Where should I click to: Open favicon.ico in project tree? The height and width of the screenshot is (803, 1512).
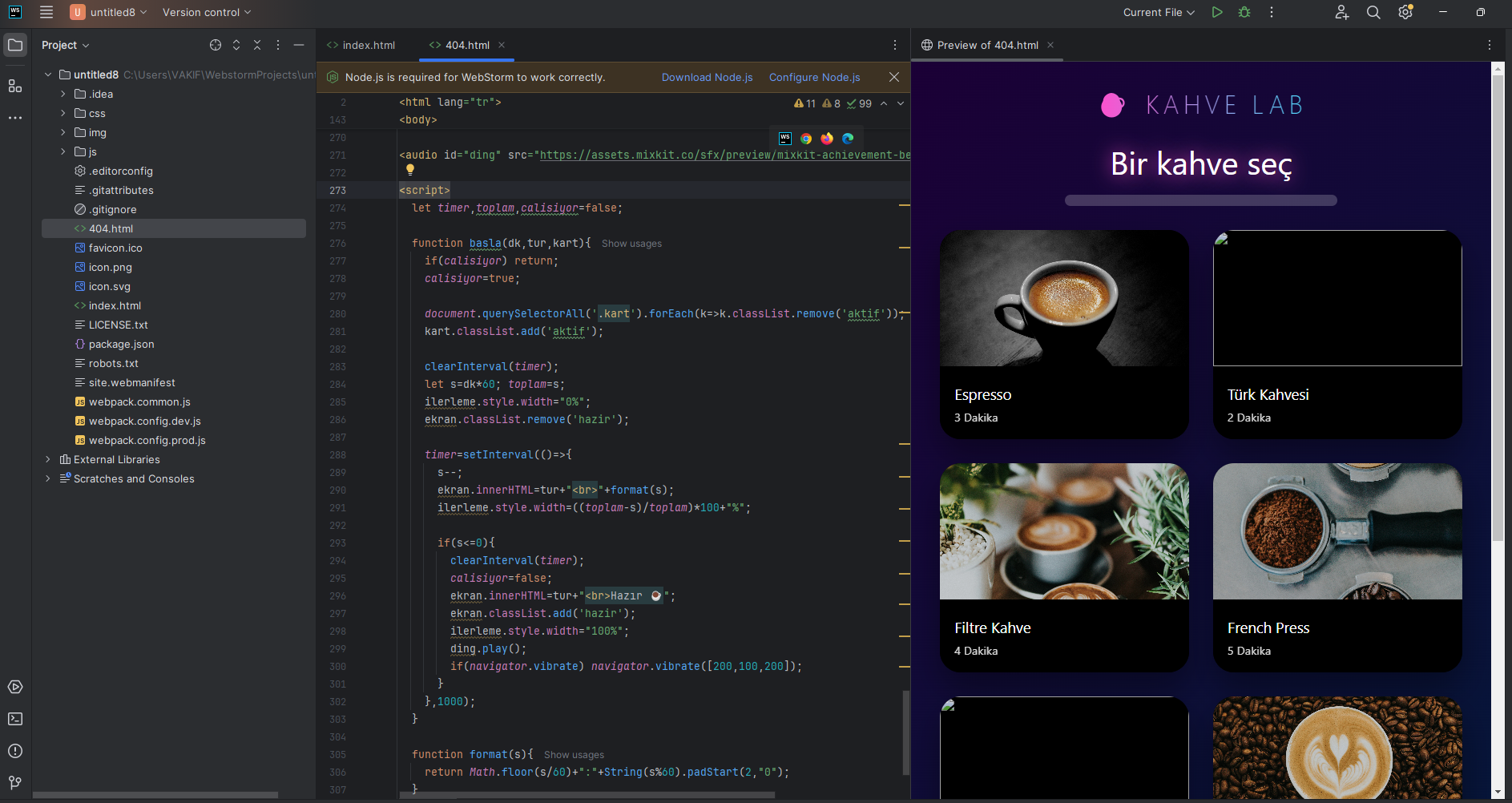pos(115,248)
